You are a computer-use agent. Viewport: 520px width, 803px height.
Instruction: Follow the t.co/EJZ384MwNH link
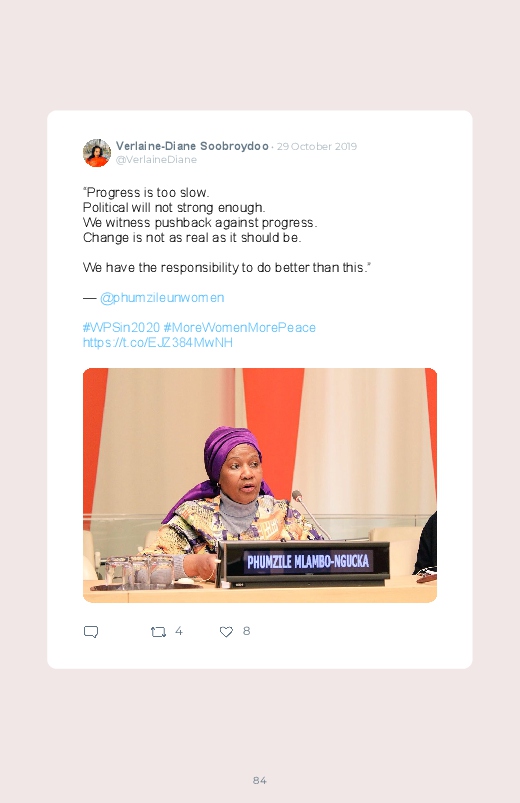(x=158, y=342)
